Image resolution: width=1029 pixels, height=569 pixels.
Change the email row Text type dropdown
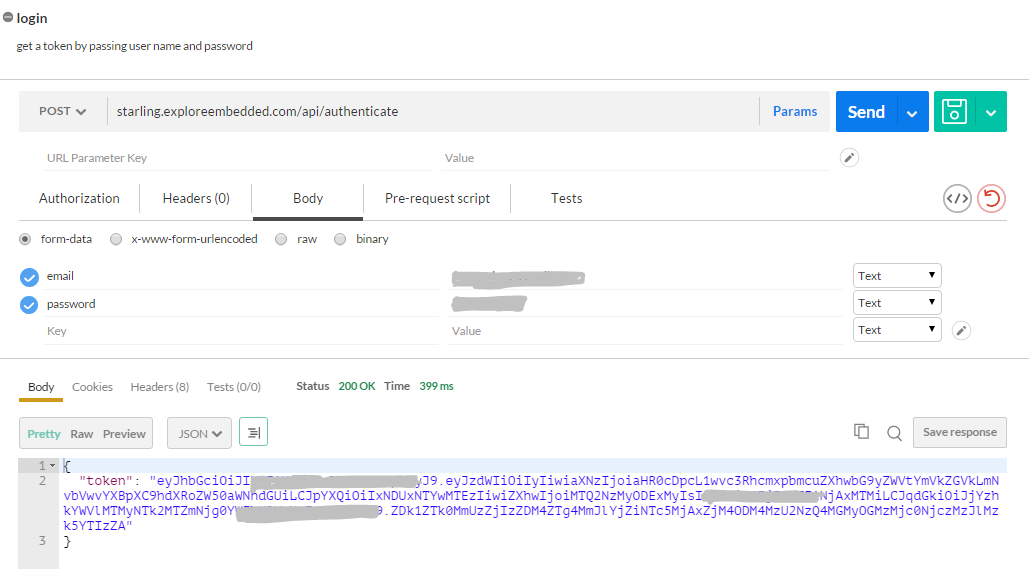pos(897,276)
